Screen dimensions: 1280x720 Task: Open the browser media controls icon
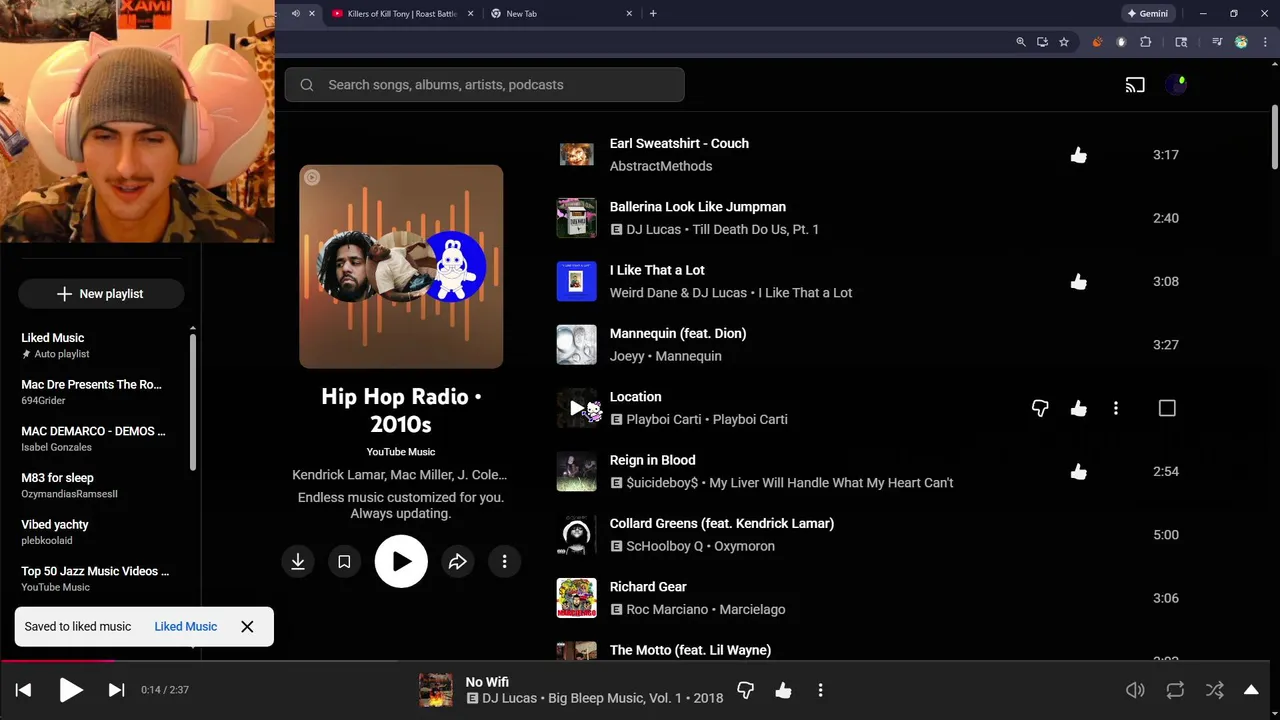[1217, 42]
